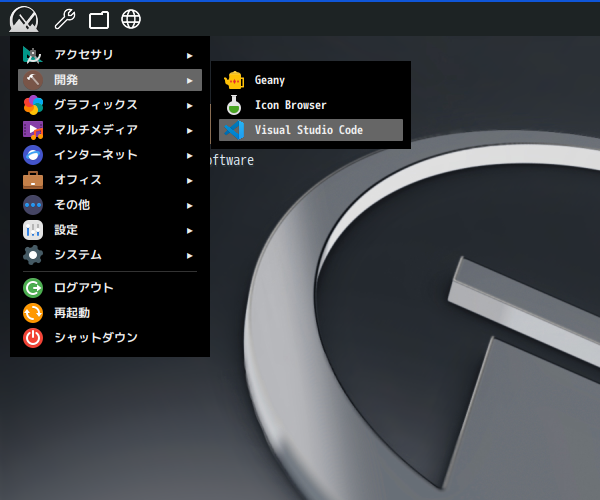The height and width of the screenshot is (500, 600).
Task: Launch the web browser globe icon
Action: pyautogui.click(x=130, y=18)
